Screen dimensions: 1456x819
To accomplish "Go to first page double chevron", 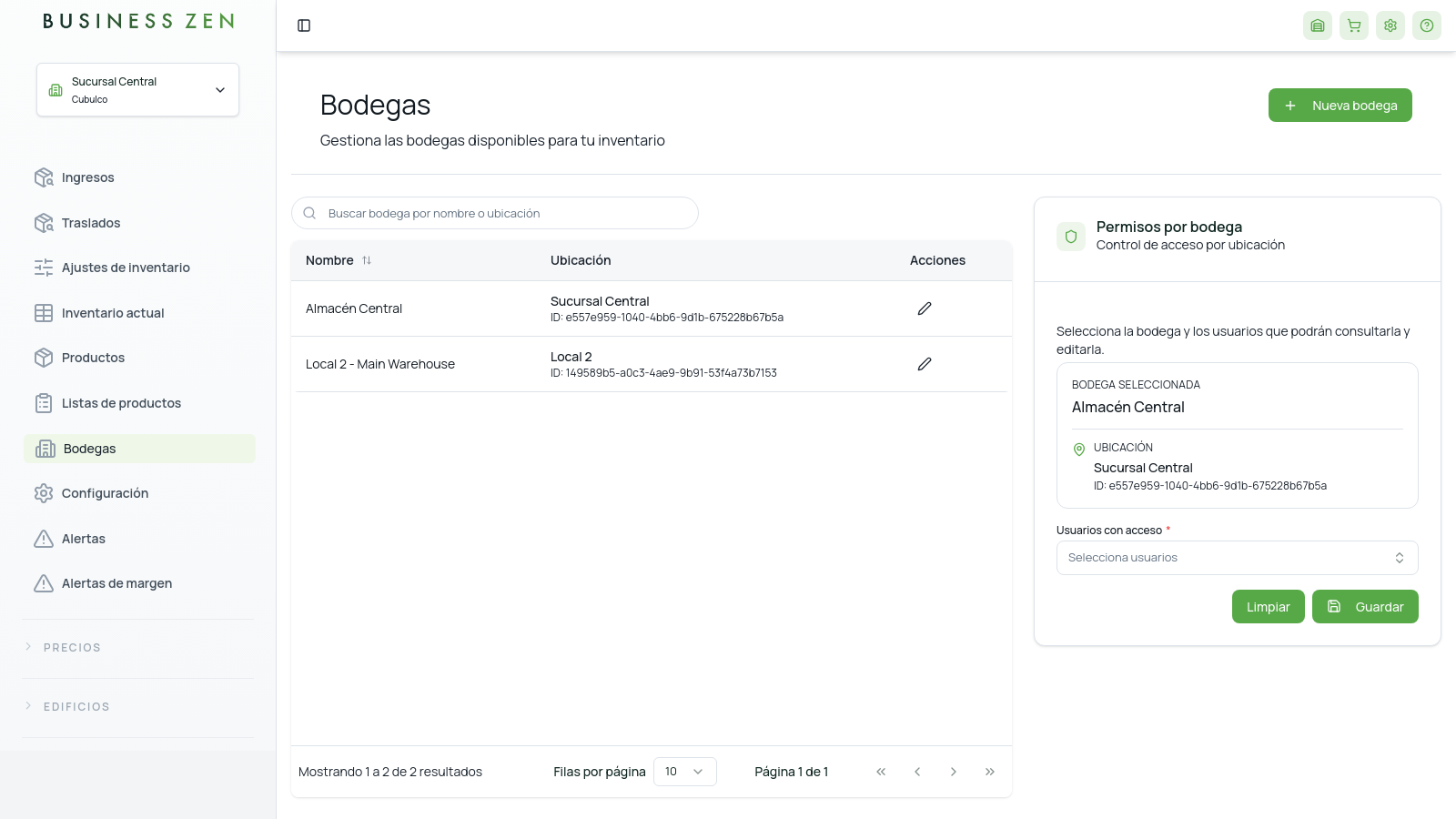I will [881, 772].
